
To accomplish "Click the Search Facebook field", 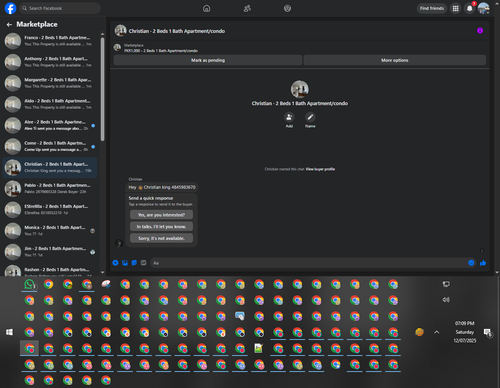I will click(60, 8).
